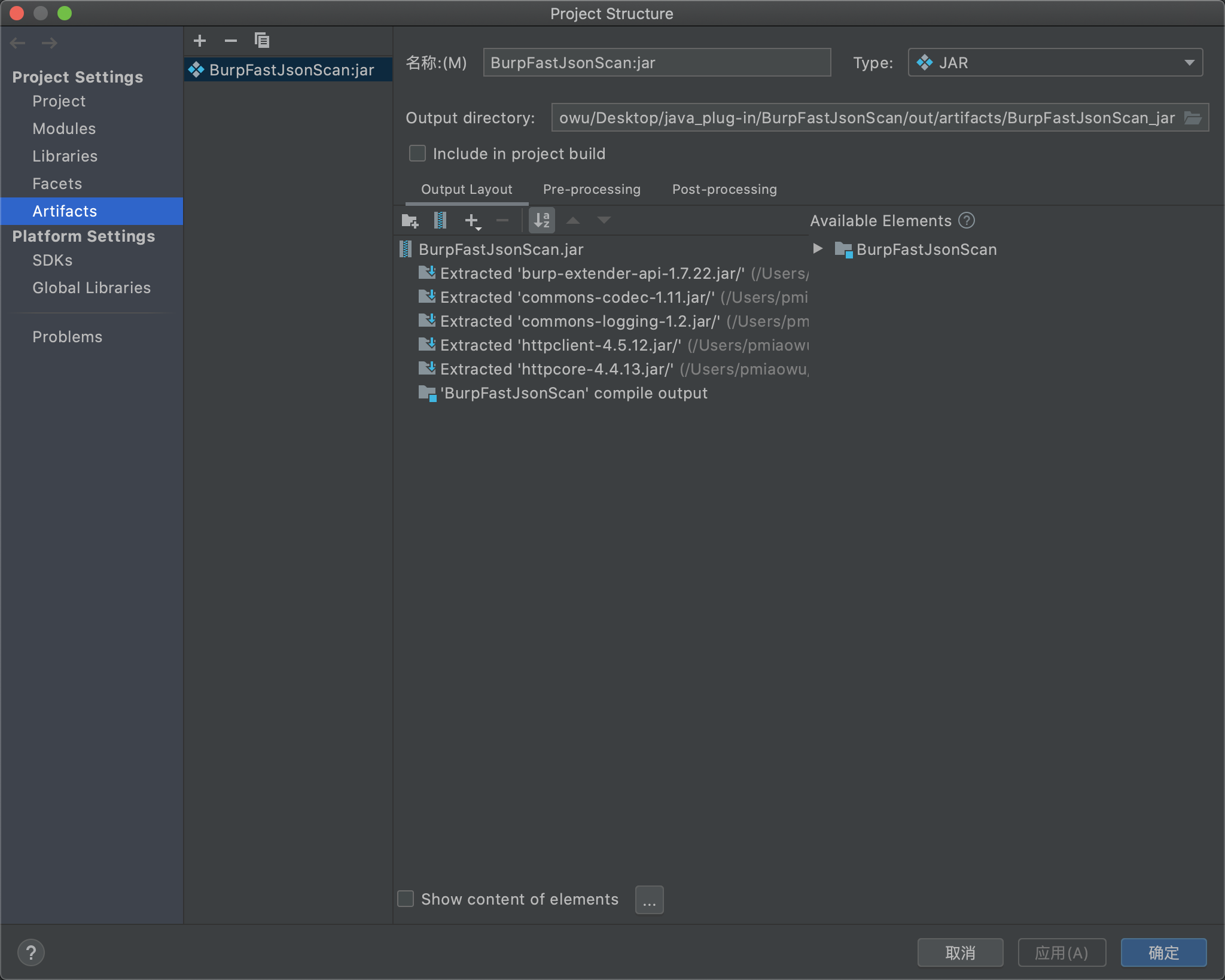1225x980 pixels.
Task: Switch to the Pre-processing tab
Action: [592, 190]
